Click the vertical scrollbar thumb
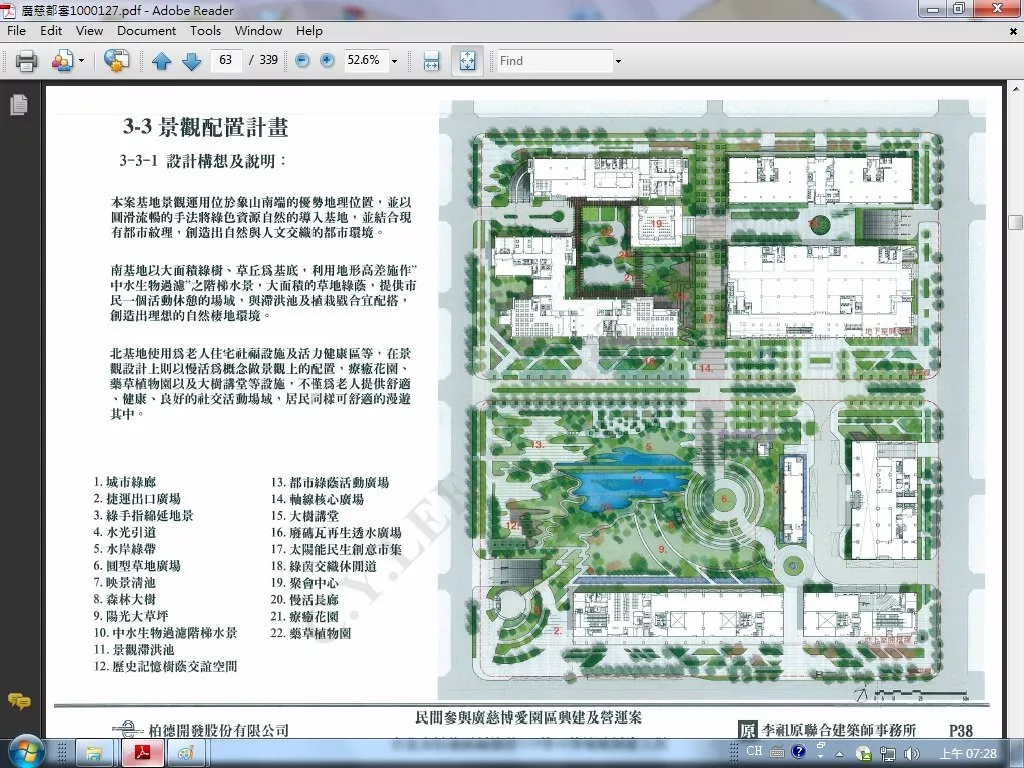Screen dimensions: 1024x768 [1015, 222]
